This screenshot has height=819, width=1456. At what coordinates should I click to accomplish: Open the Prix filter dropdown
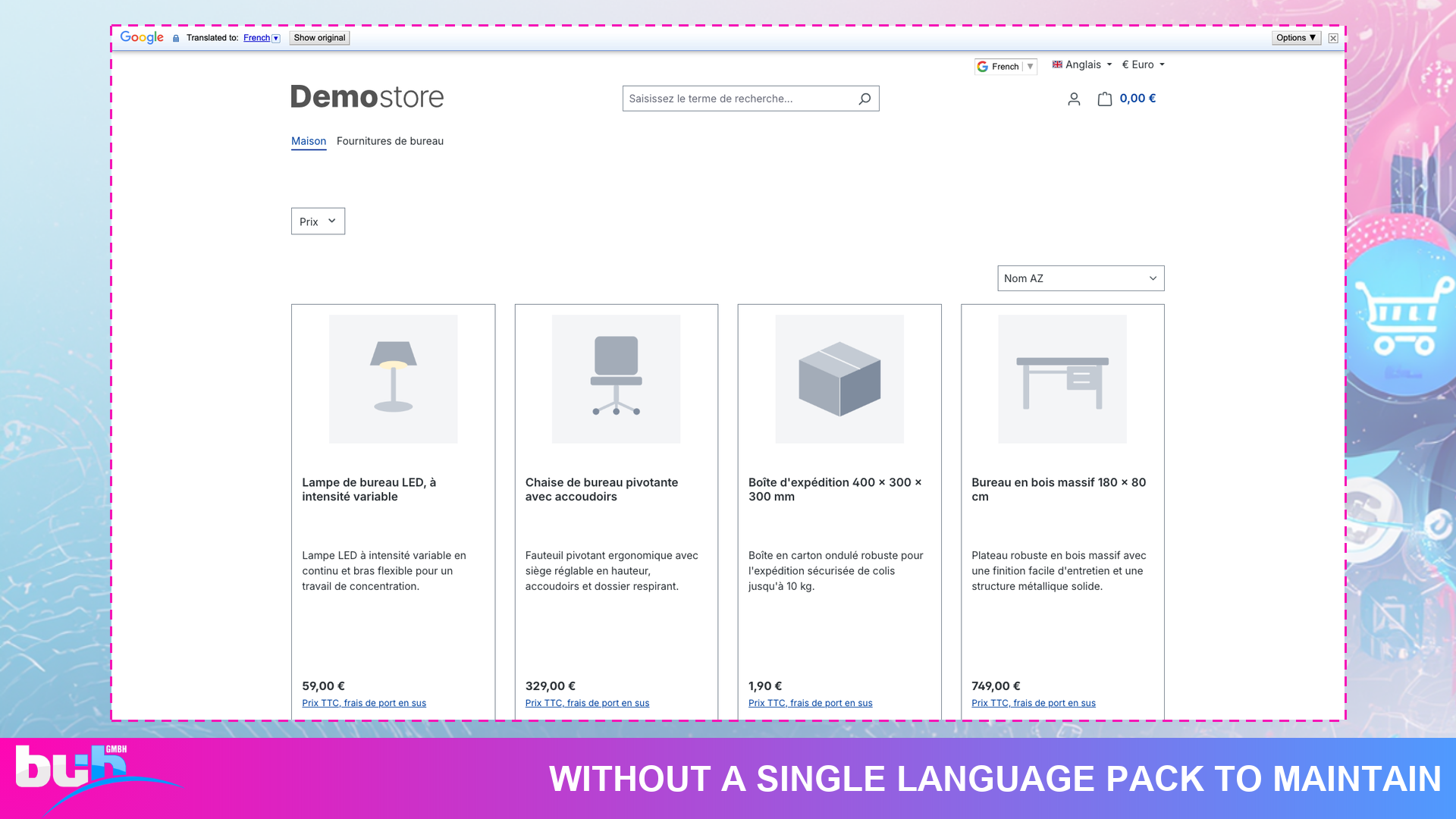pyautogui.click(x=318, y=221)
